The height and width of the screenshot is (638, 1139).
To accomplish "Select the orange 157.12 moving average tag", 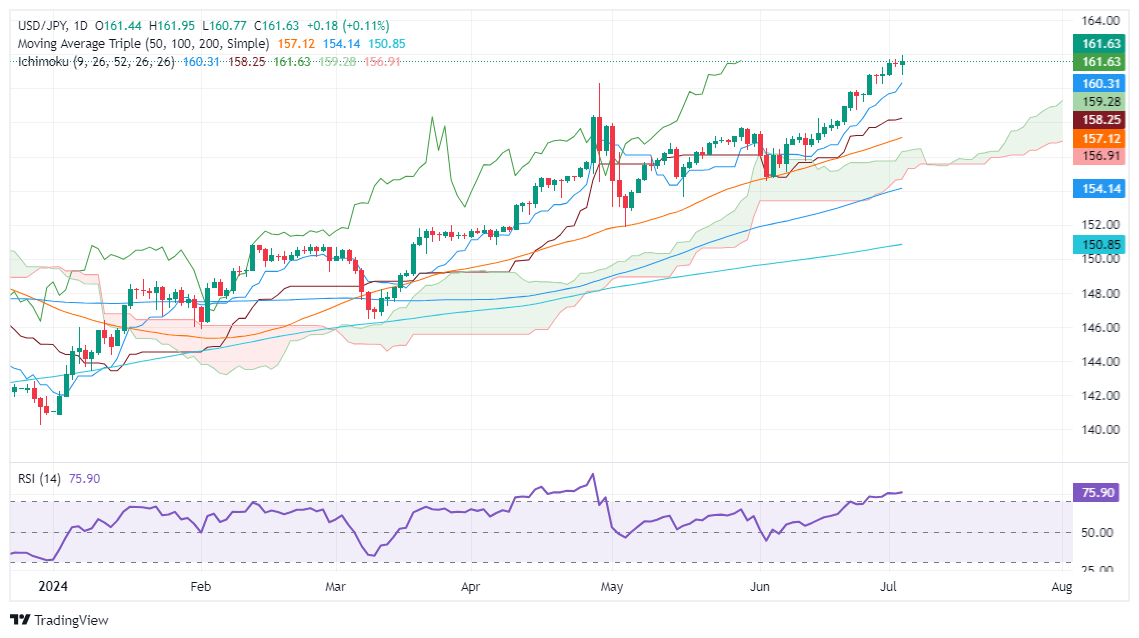I will point(1099,138).
